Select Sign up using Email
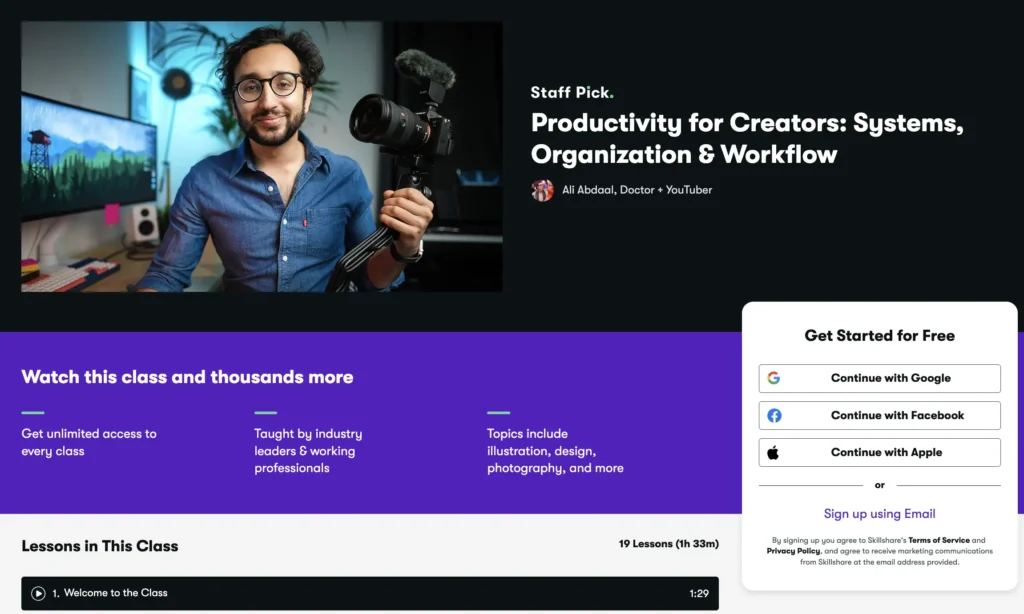The width and height of the screenshot is (1024, 614). (879, 514)
